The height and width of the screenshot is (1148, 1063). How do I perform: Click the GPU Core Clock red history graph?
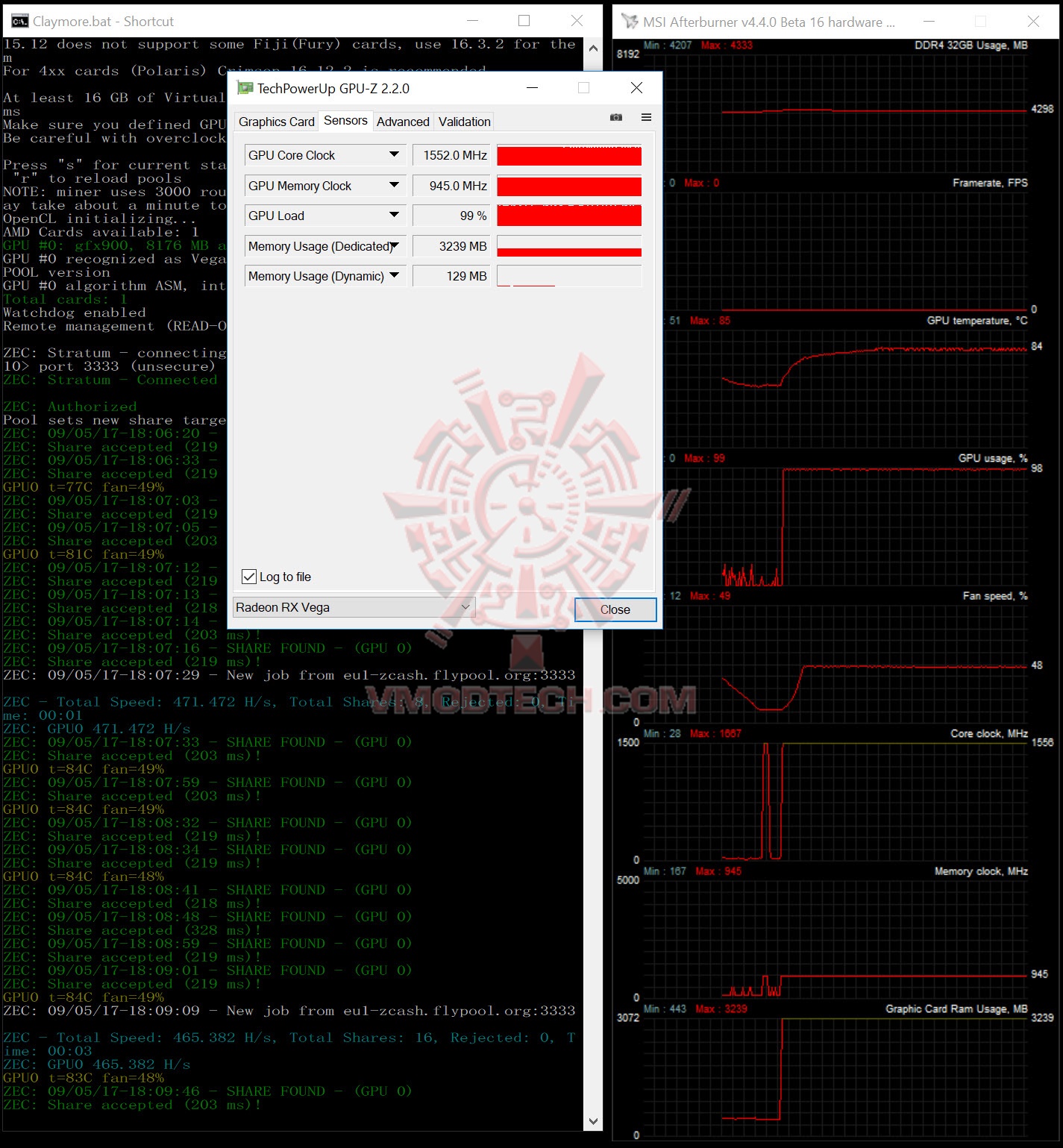(x=569, y=155)
